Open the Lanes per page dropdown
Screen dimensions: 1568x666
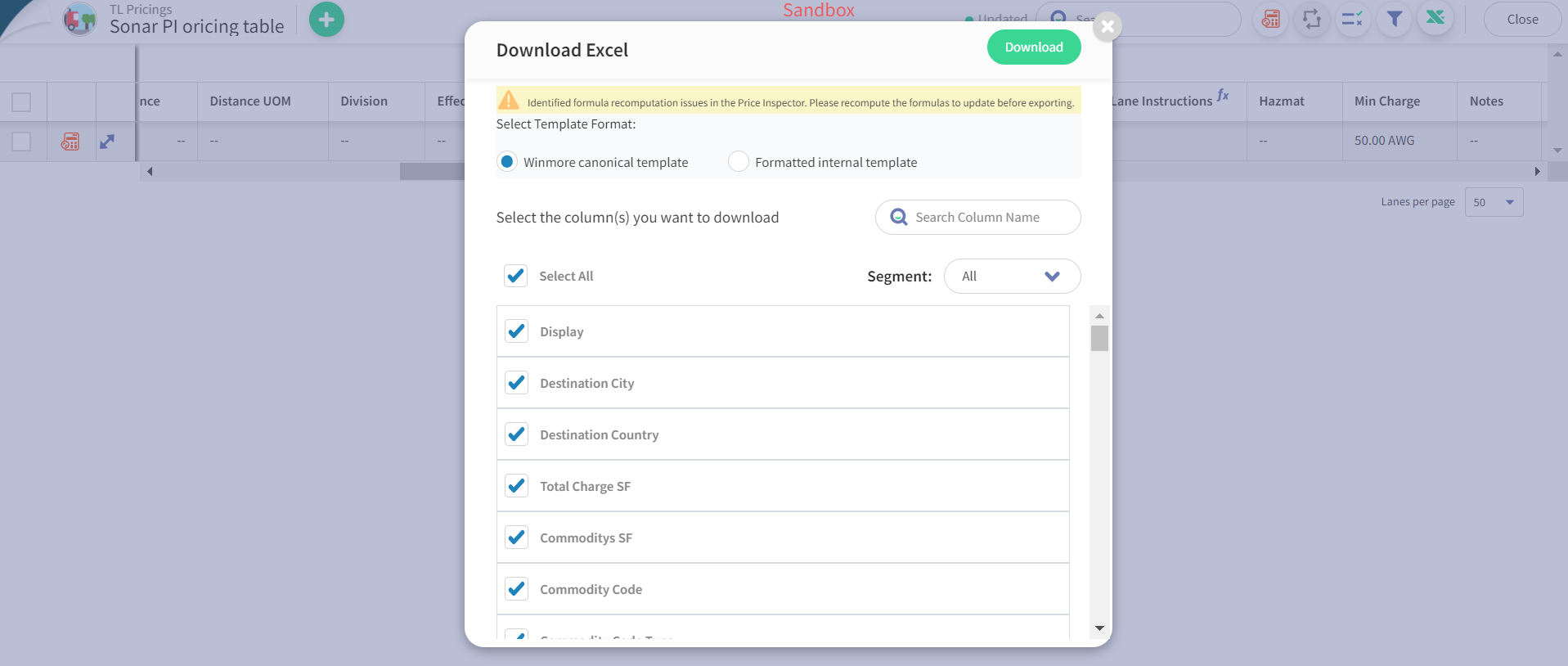[x=1494, y=202]
